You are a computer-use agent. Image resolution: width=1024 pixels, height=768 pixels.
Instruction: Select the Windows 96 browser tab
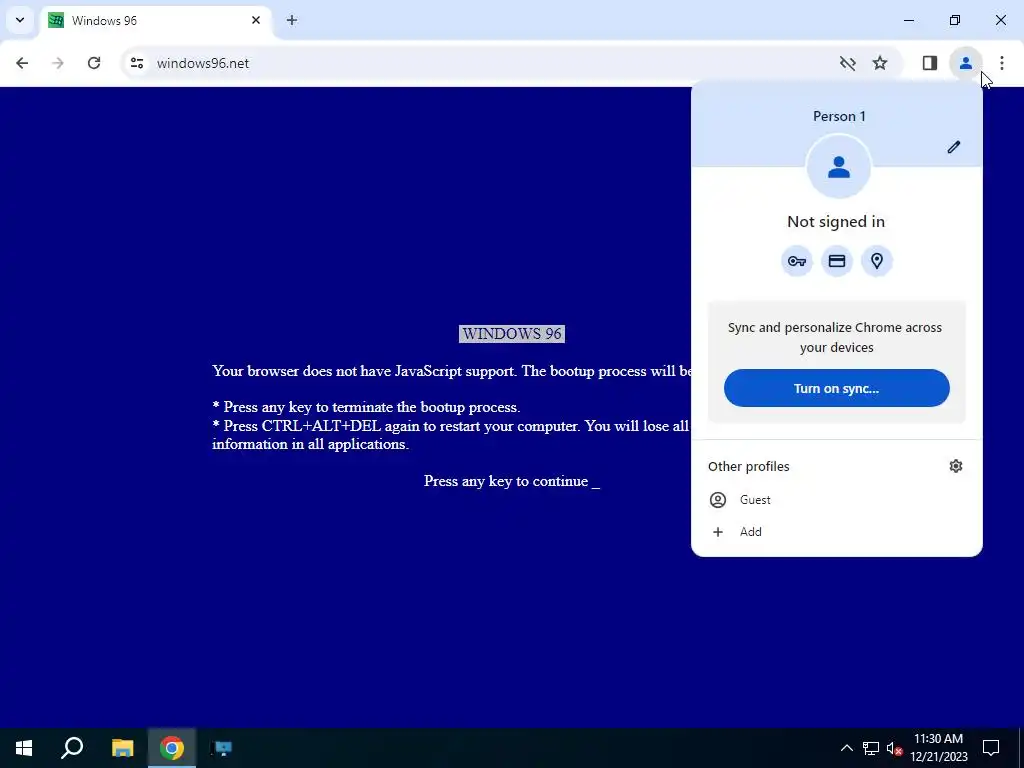coord(157,20)
